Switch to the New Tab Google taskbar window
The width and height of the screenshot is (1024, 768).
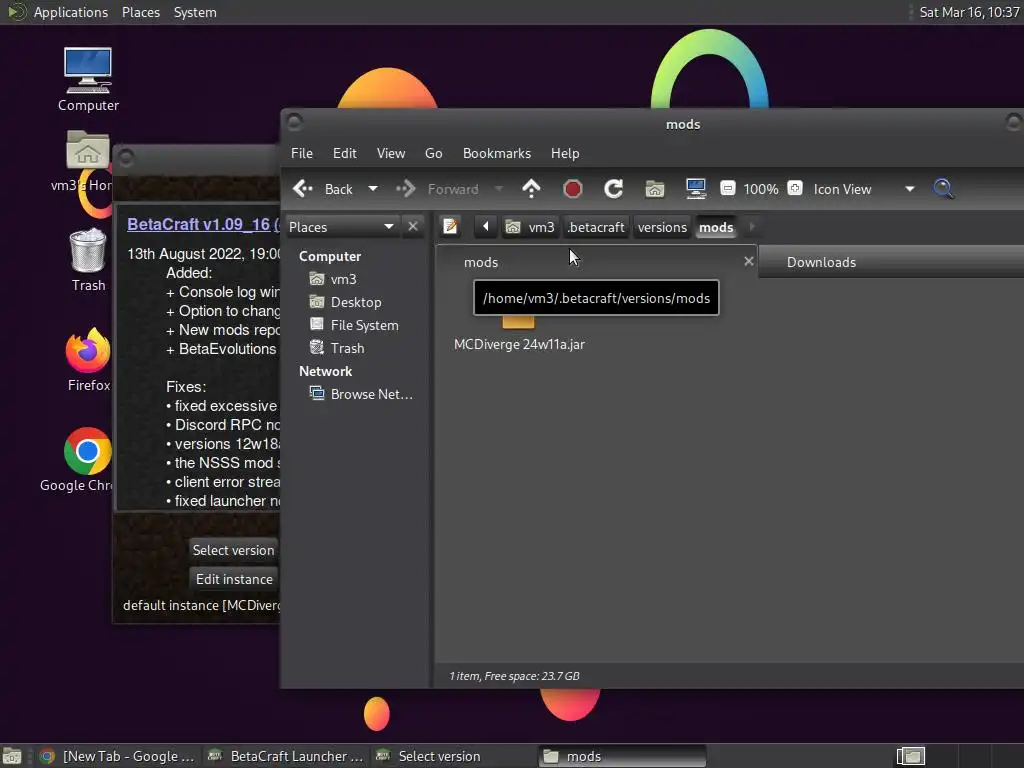pos(117,756)
